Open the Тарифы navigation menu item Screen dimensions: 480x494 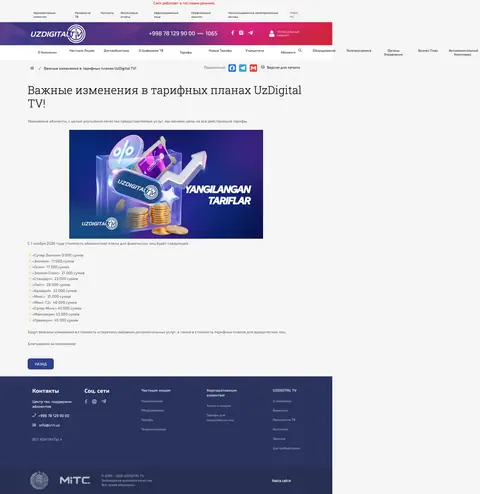pos(186,52)
